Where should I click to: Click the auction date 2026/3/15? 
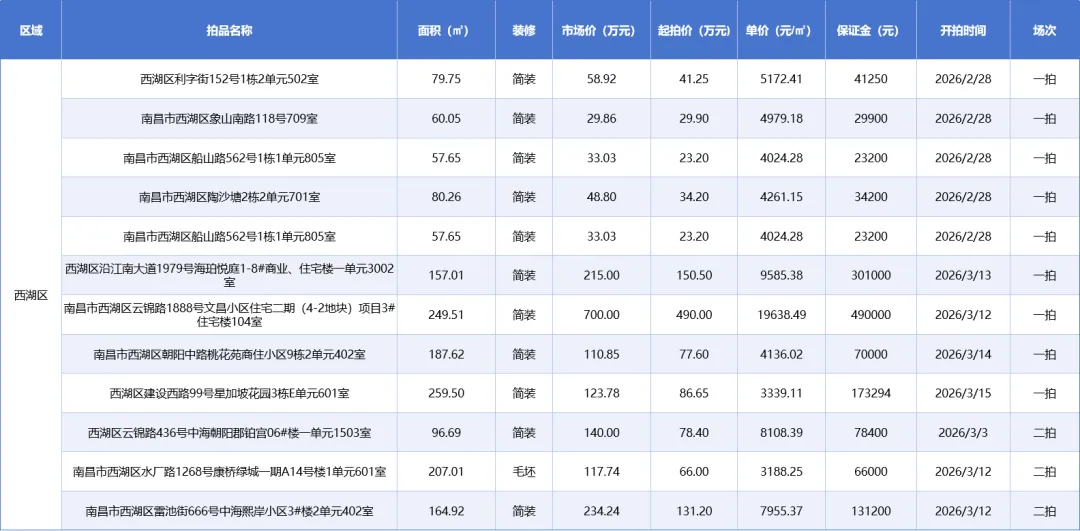click(963, 394)
